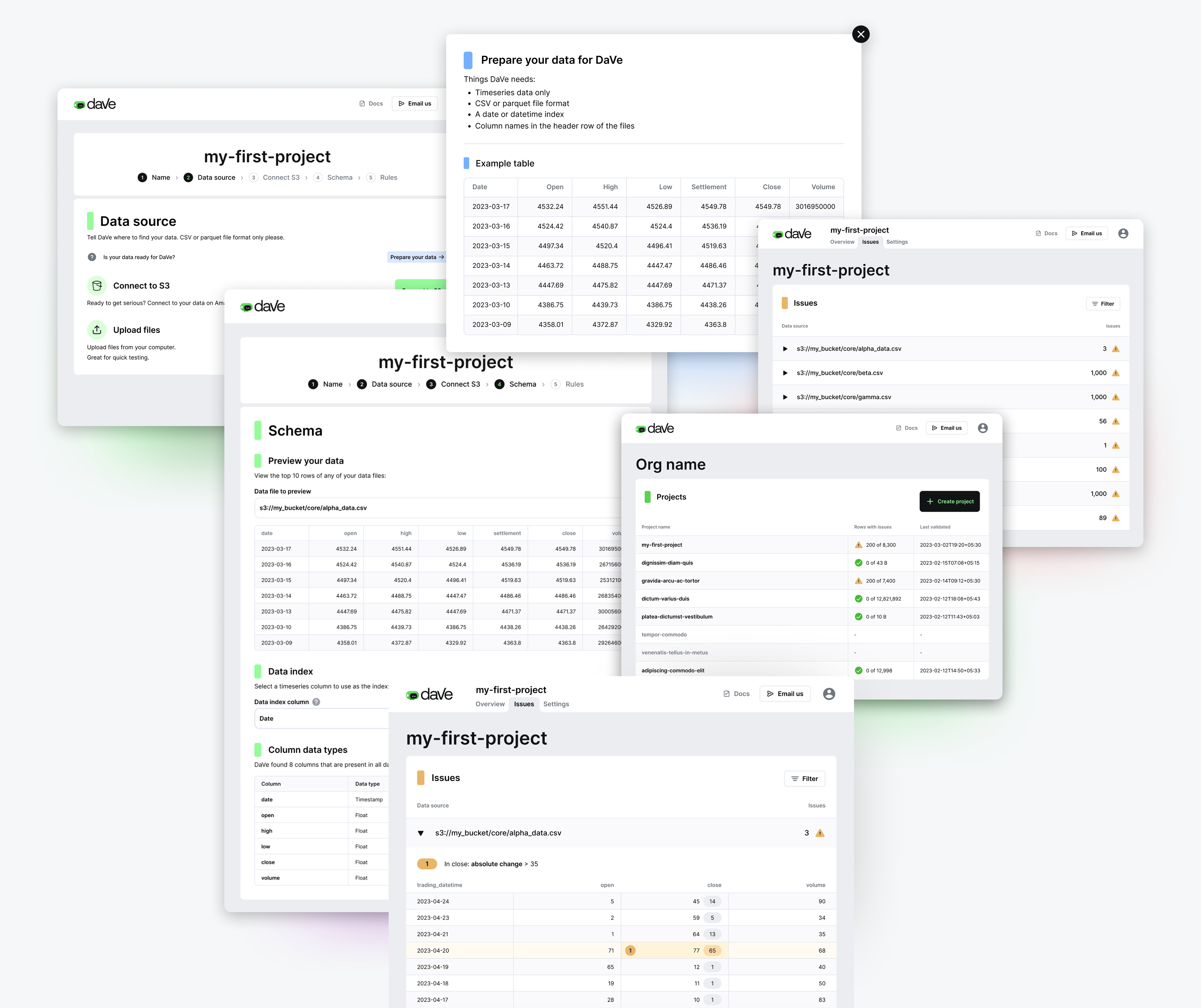This screenshot has width=1201, height=1008.
Task: Click green check icon for dignissim-diam-quis
Action: 859,562
